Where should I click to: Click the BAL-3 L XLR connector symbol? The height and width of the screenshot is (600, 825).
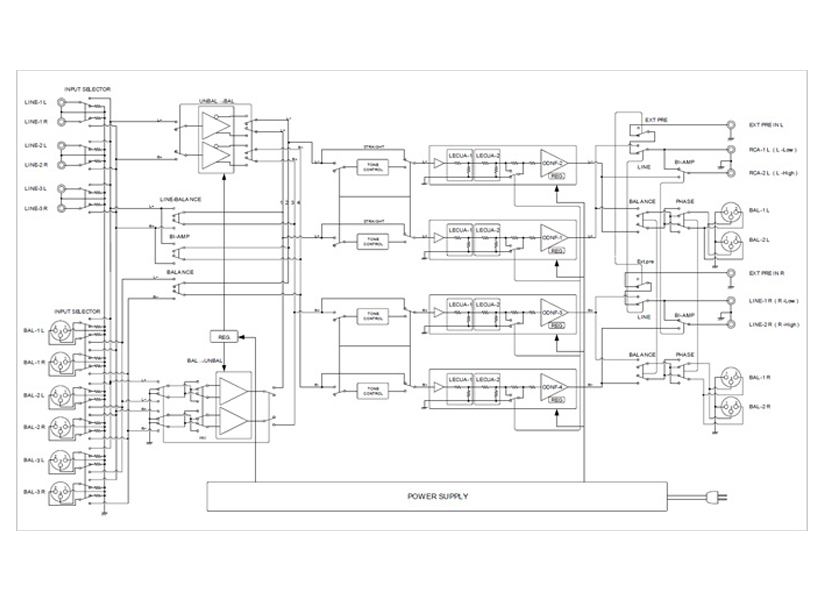(61, 463)
